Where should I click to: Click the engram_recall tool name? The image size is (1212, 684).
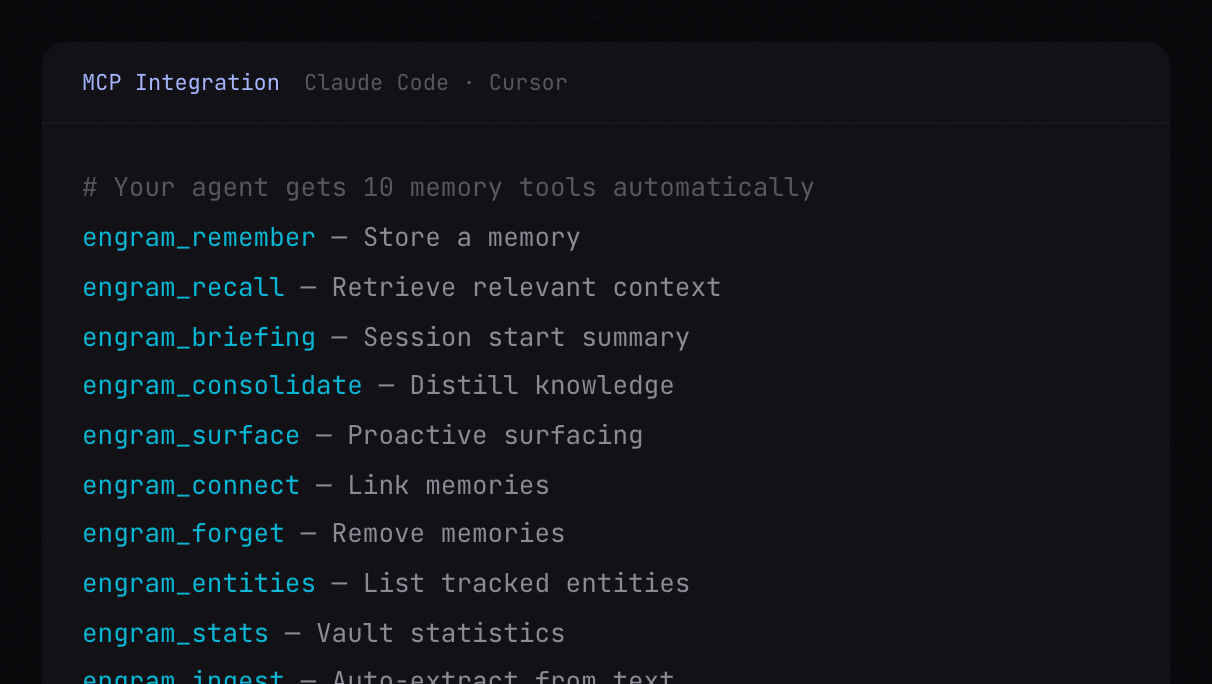pos(183,287)
